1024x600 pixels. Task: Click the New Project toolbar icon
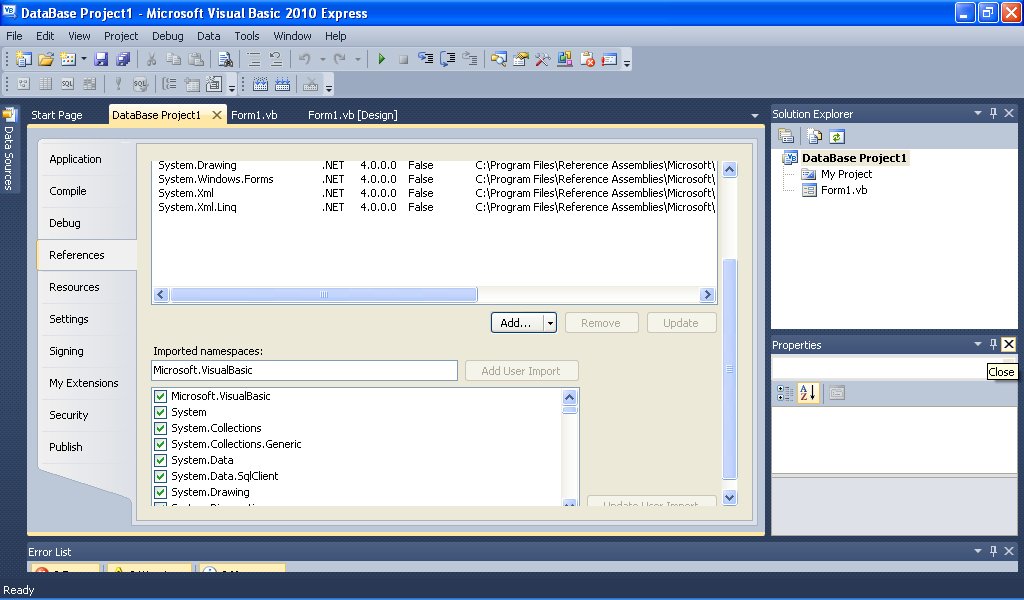pos(24,59)
